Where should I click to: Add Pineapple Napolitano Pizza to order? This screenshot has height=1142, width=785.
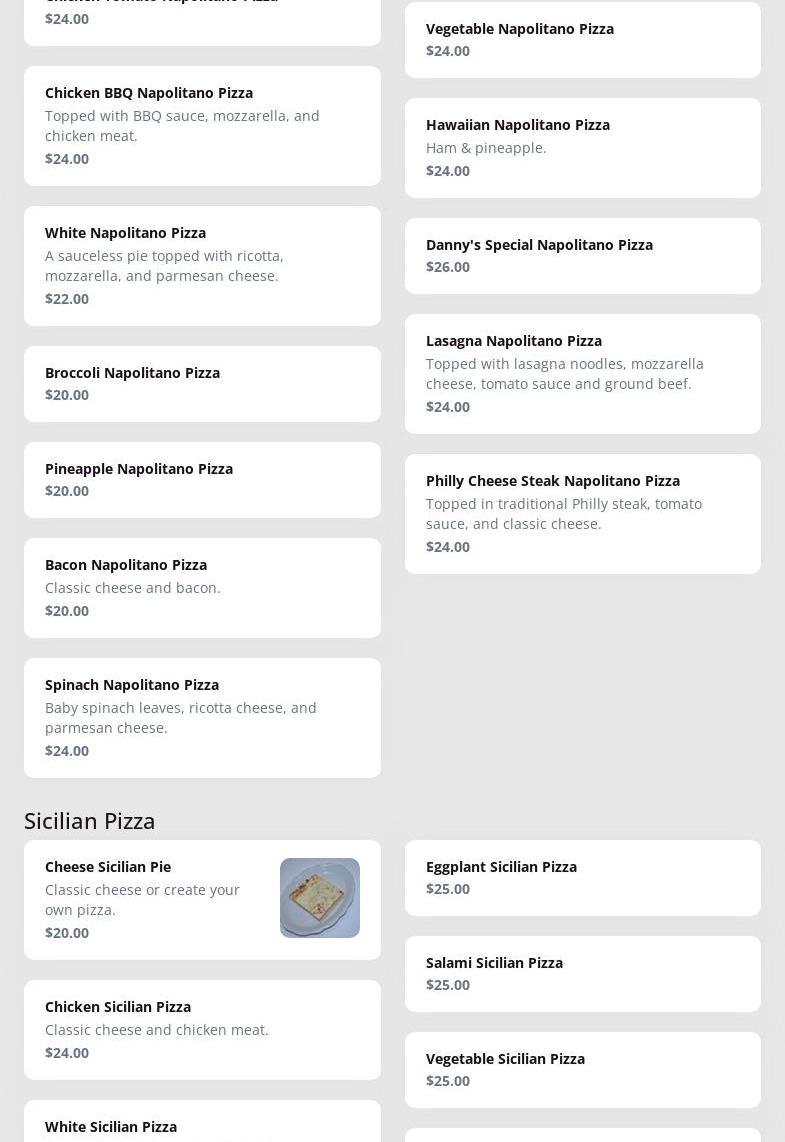pos(202,480)
